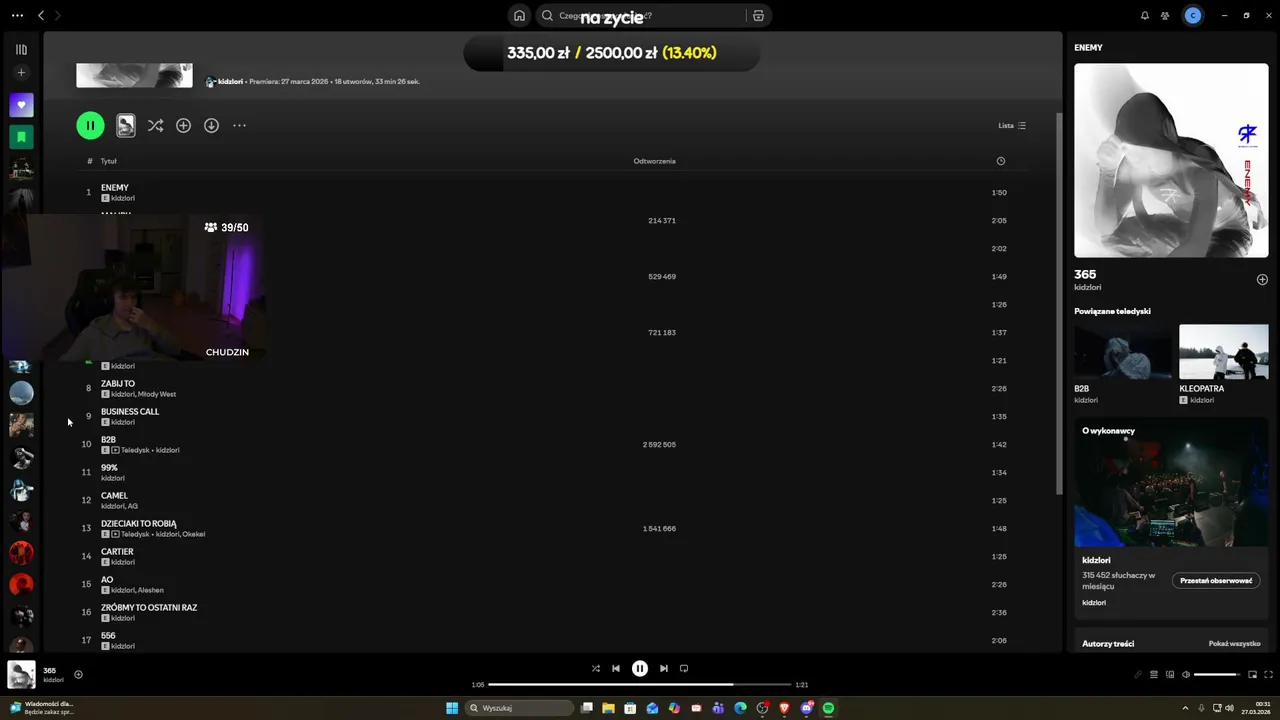Open Liked Songs in the sidebar
The width and height of the screenshot is (1280, 720).
(21, 105)
